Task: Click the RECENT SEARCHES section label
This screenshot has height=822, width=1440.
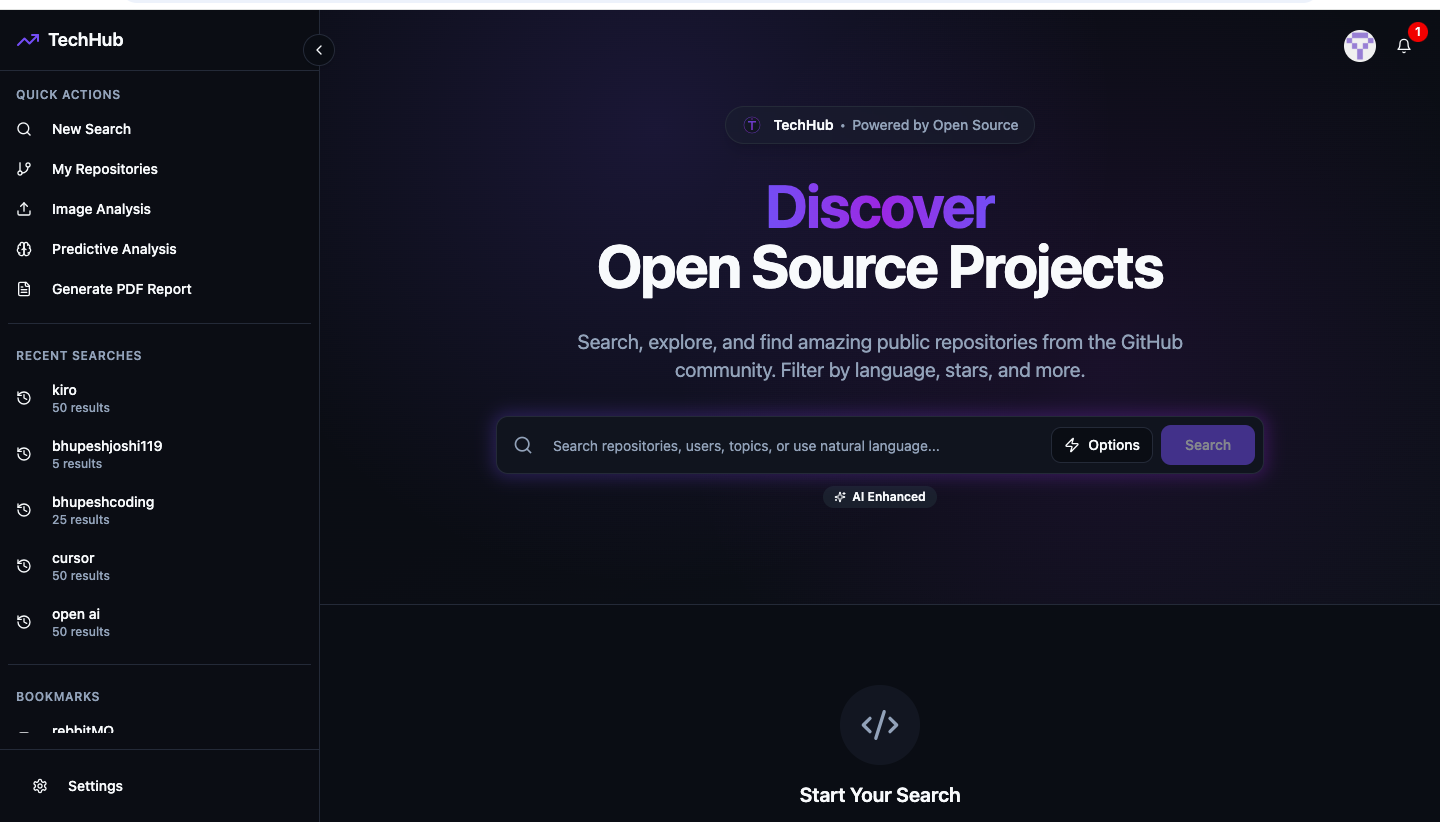Action: (x=79, y=356)
